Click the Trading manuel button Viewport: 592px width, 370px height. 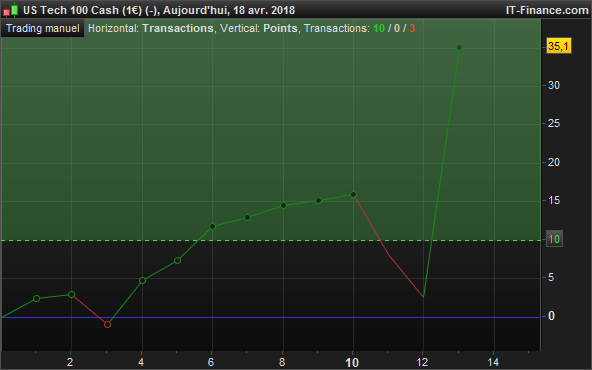pos(43,29)
